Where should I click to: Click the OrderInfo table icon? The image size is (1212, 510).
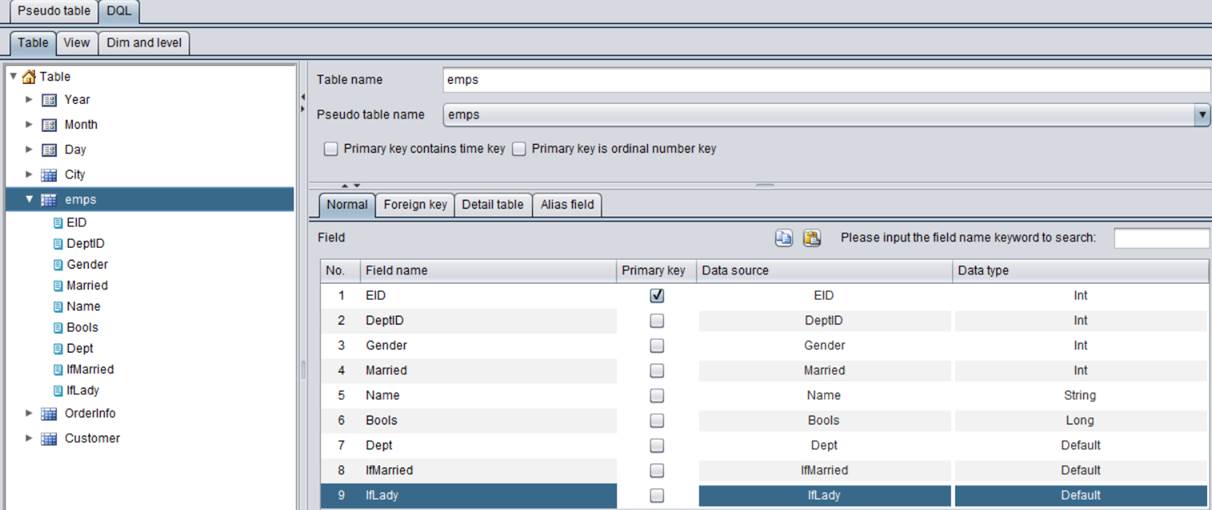pyautogui.click(x=49, y=414)
